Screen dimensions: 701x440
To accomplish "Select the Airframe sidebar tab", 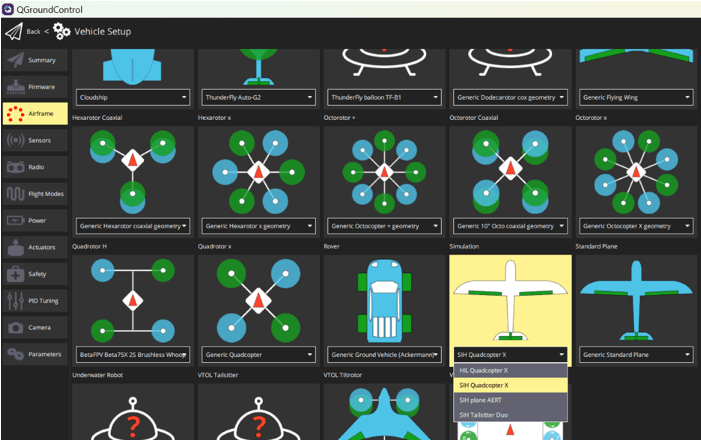I will [x=35, y=114].
